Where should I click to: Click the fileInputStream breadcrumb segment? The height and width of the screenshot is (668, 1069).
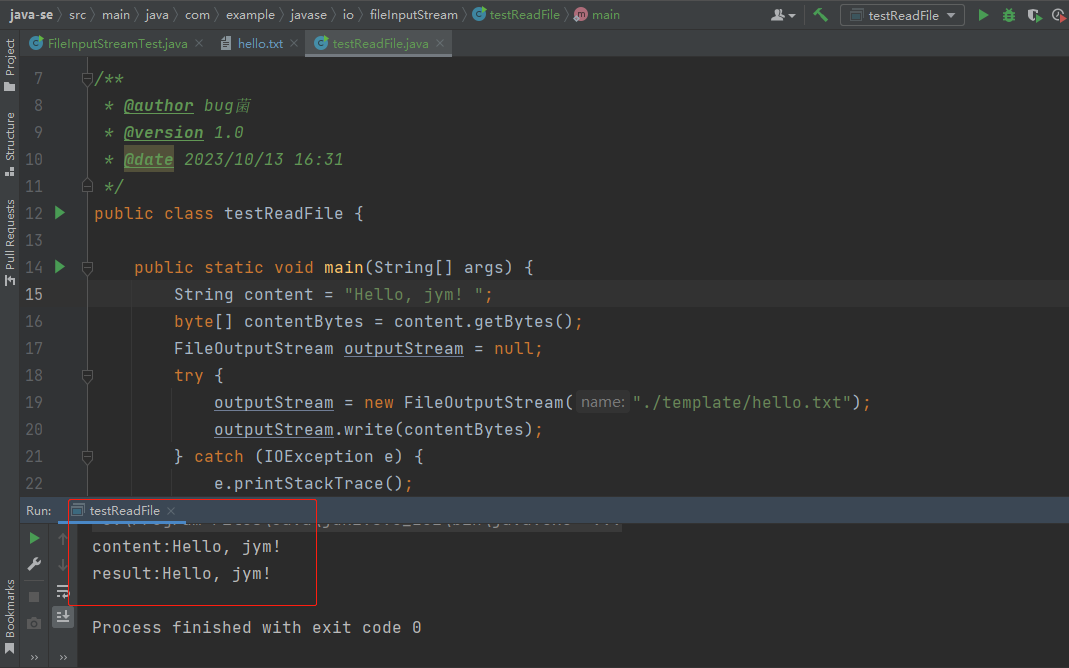[x=414, y=14]
